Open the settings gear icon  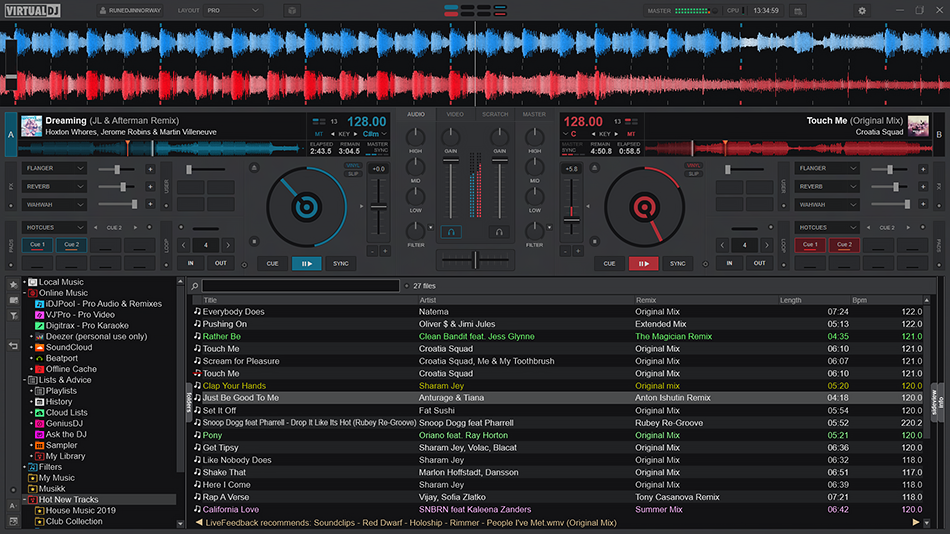862,10
